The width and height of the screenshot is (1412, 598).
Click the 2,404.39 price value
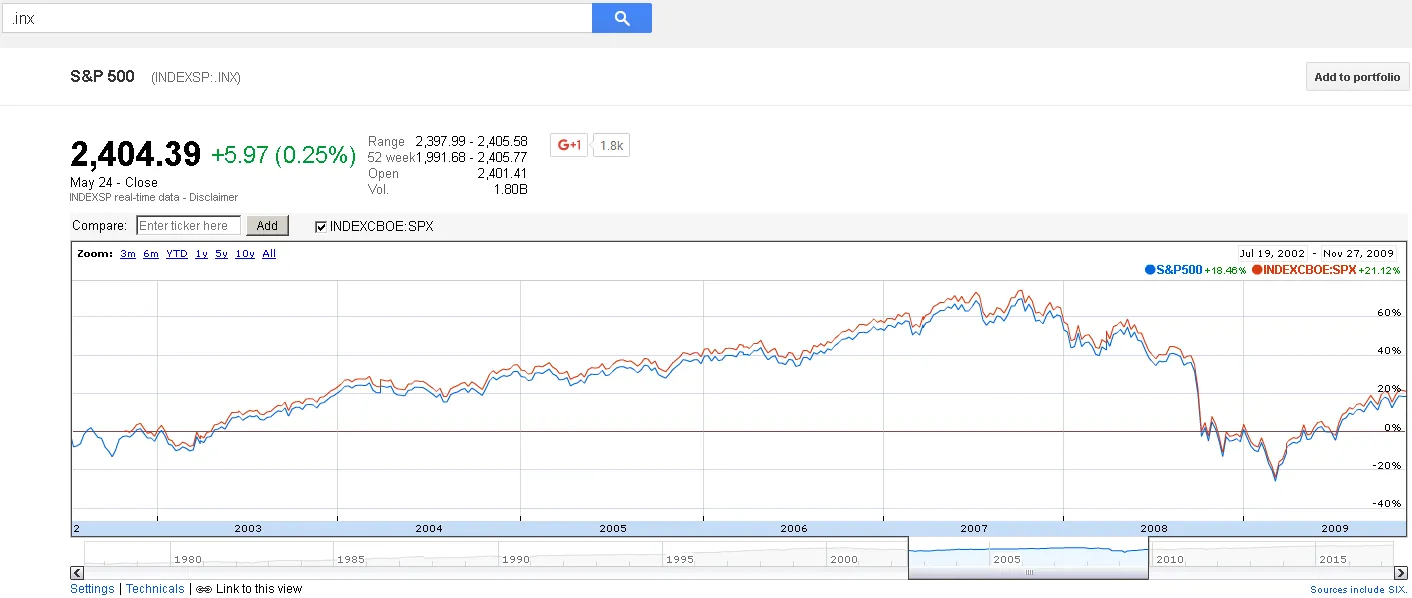[136, 154]
